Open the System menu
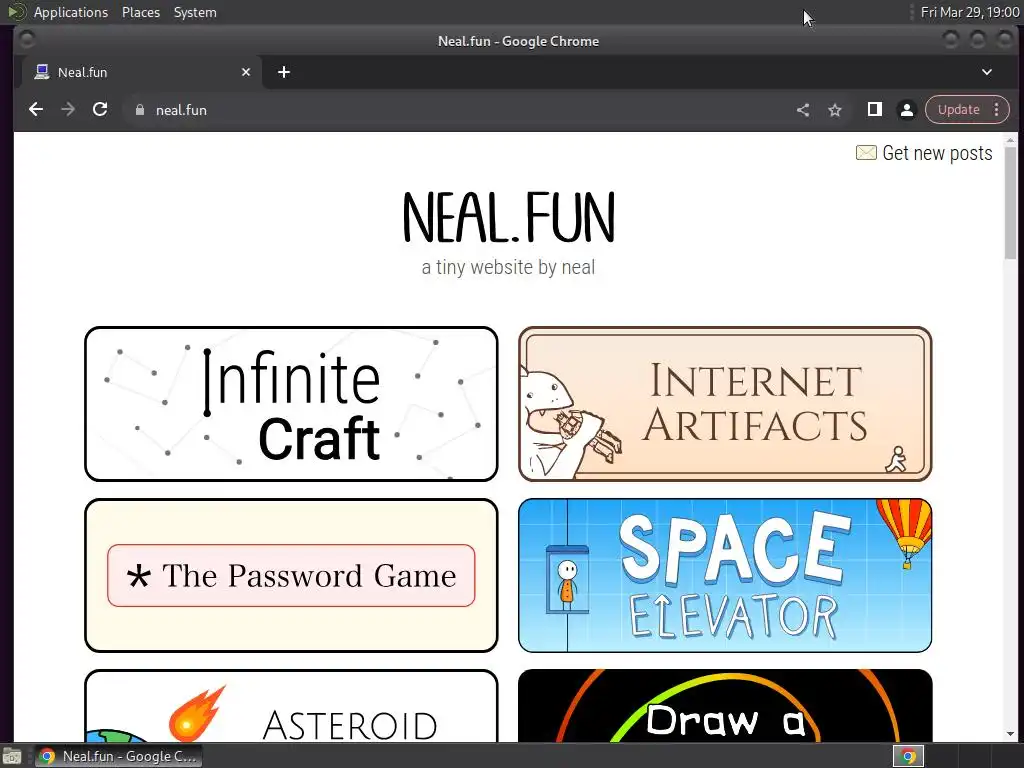 (x=195, y=12)
